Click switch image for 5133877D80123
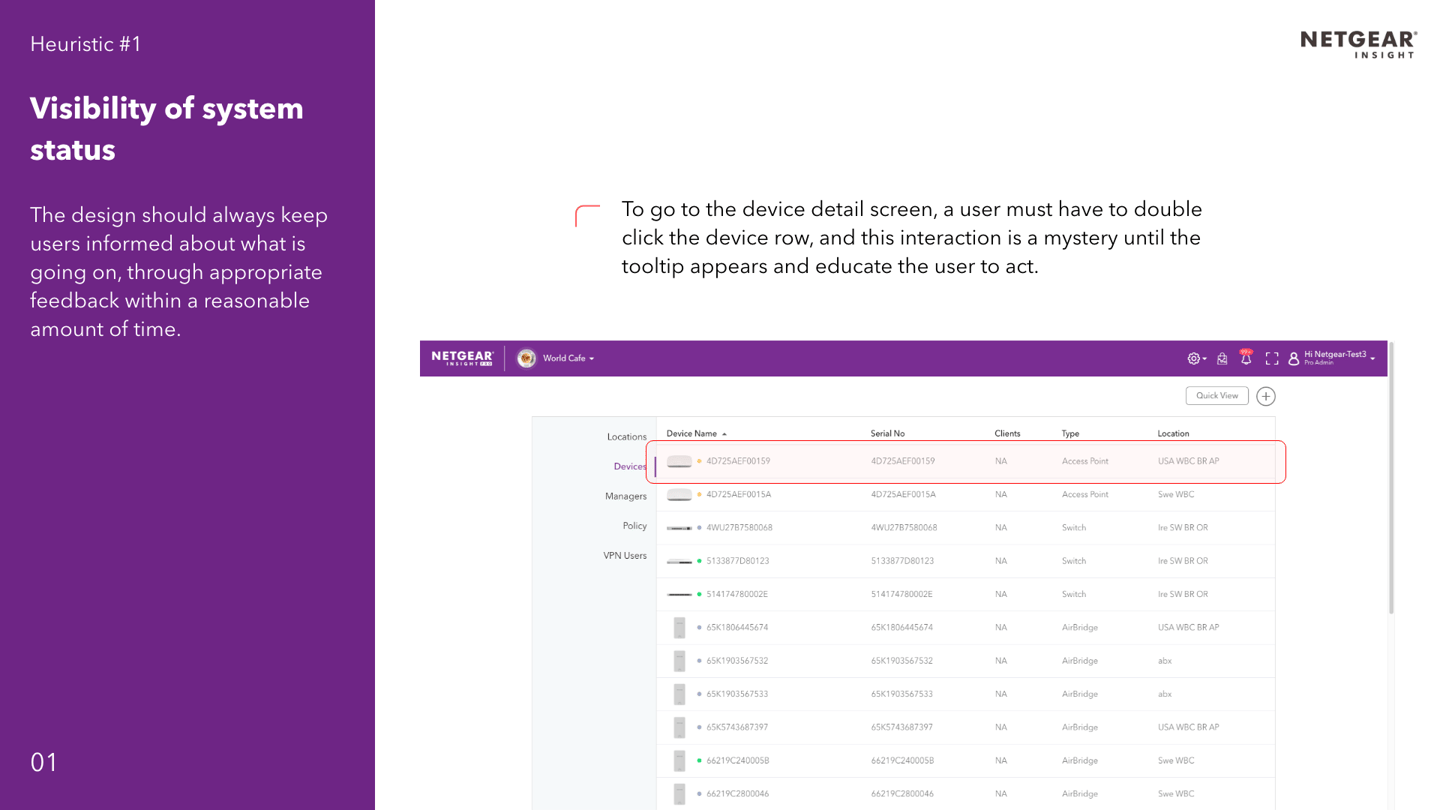Viewport: 1440px width, 810px height. tap(679, 561)
